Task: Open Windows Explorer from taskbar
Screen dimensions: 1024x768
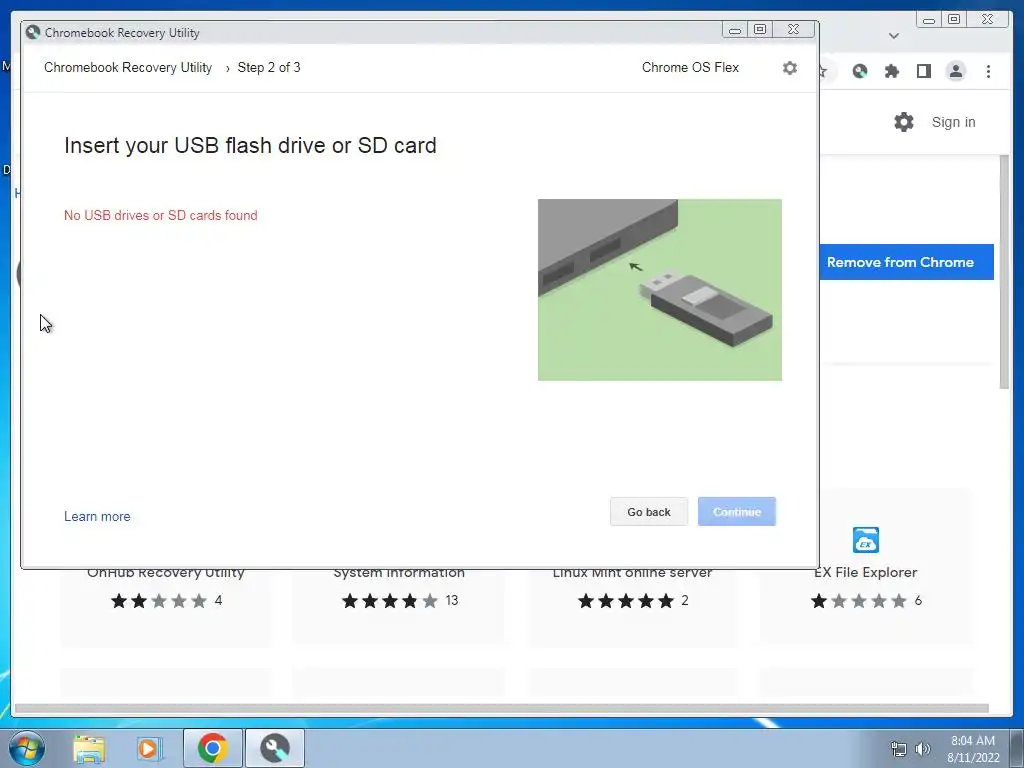Action: tap(89, 749)
